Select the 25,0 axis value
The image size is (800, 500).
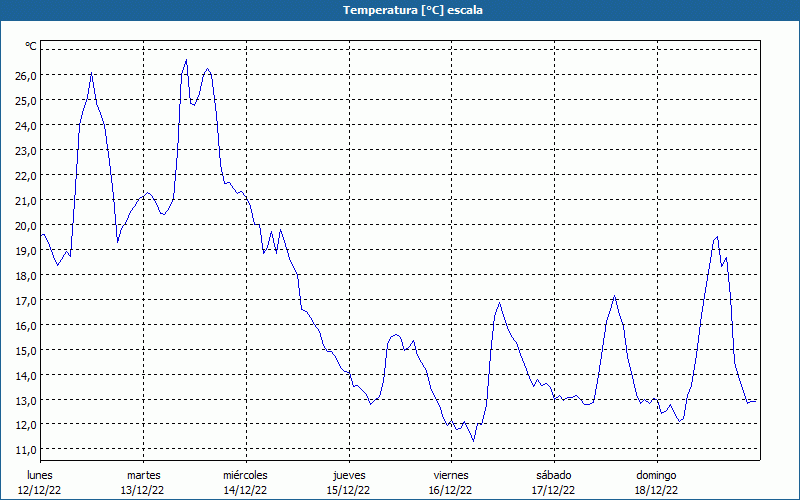point(25,101)
